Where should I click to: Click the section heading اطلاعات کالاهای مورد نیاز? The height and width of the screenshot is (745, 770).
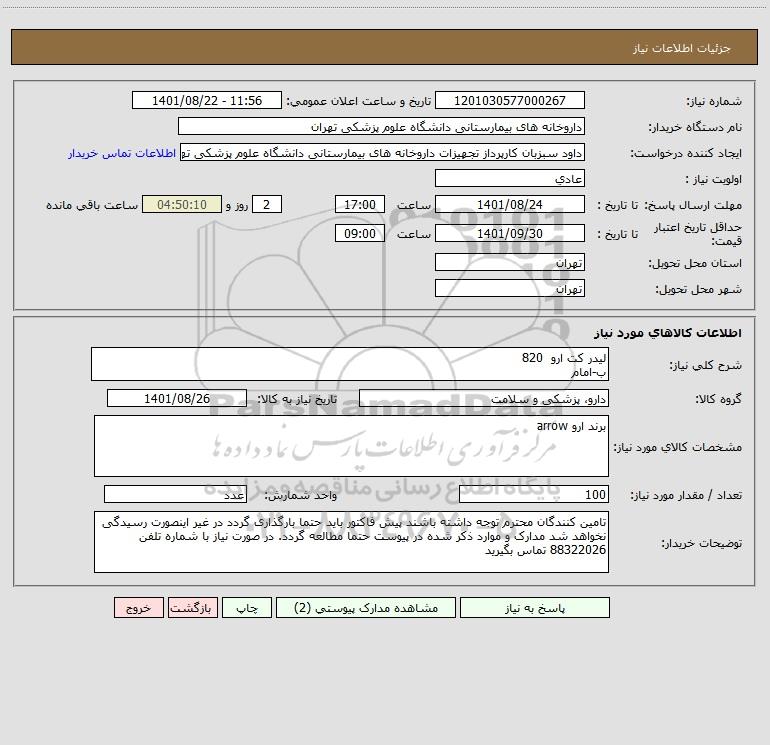667,333
